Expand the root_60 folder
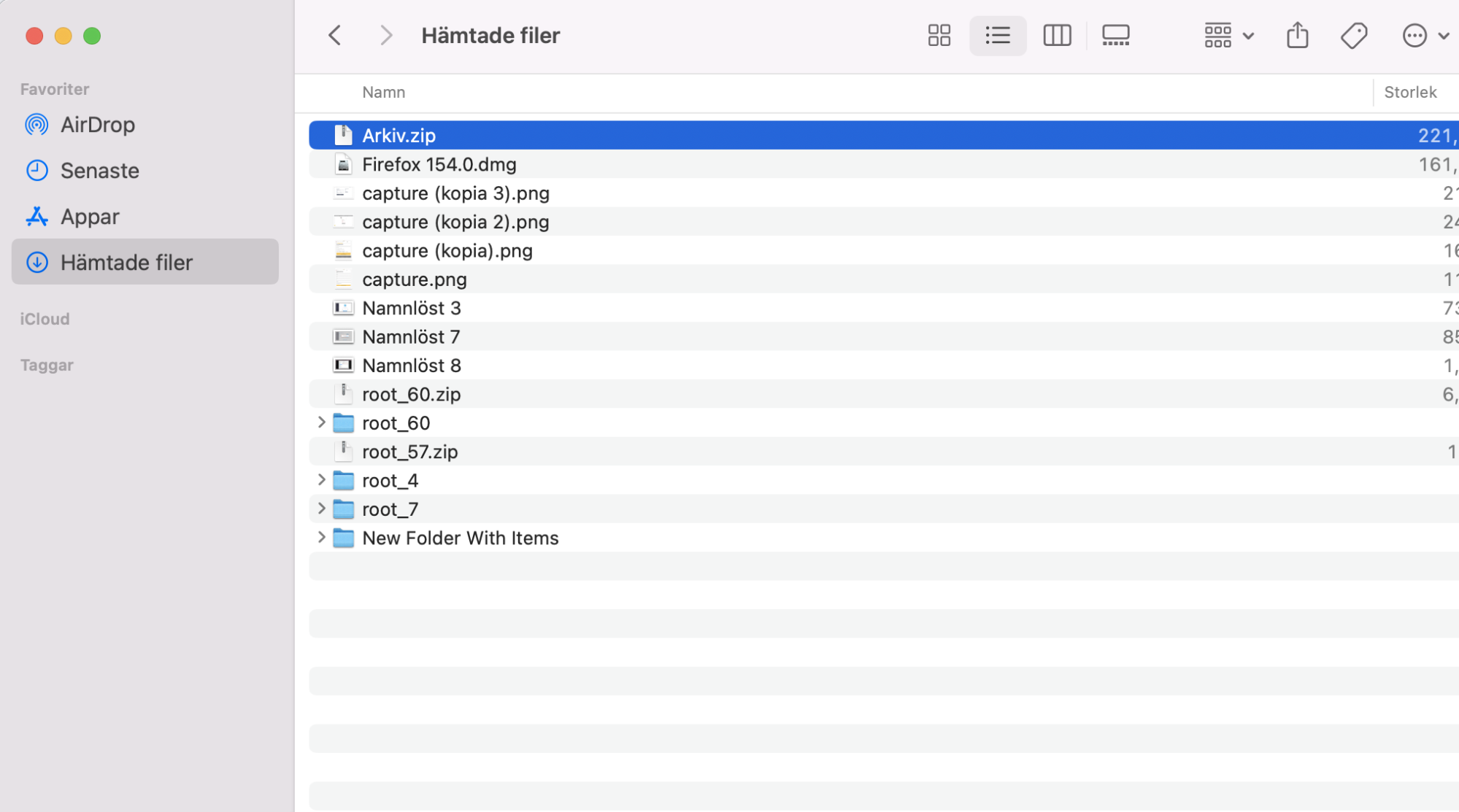Viewport: 1459px width, 812px height. coord(321,422)
